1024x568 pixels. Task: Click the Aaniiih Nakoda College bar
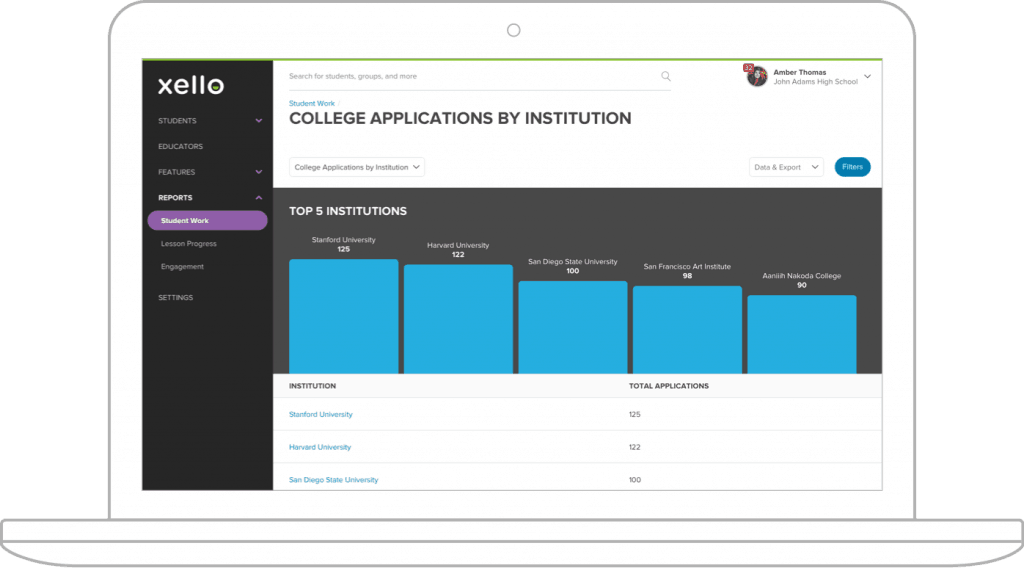(802, 334)
